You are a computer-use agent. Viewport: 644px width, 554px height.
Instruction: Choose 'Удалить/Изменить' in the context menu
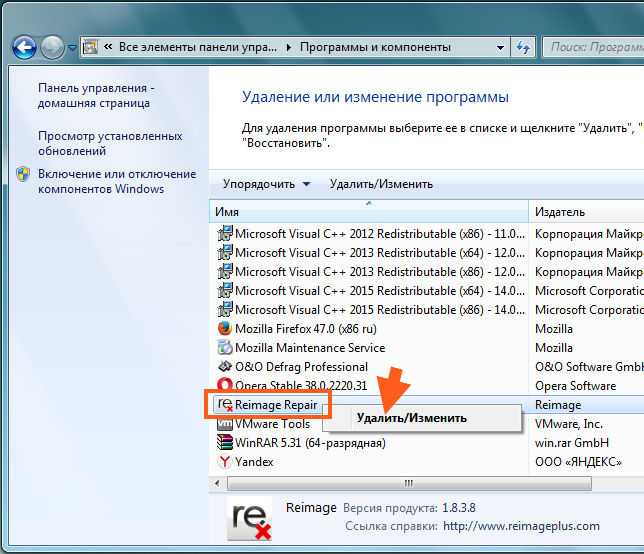coord(422,418)
